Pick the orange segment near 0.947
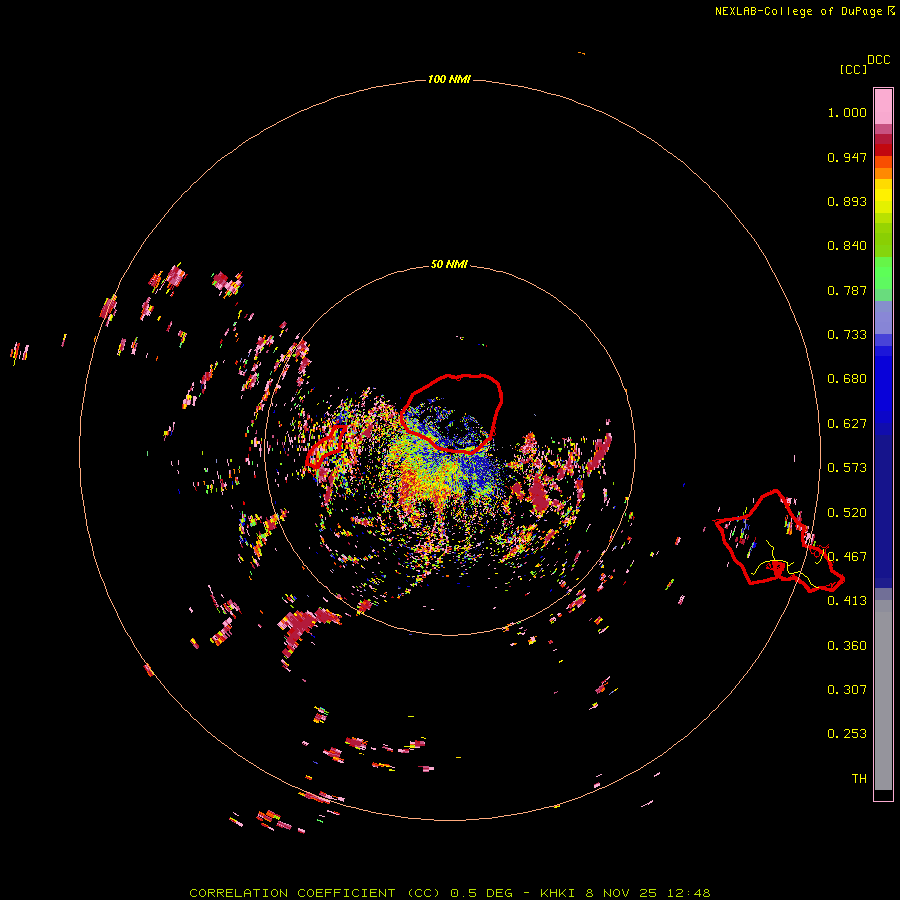This screenshot has height=900, width=900. tap(883, 168)
